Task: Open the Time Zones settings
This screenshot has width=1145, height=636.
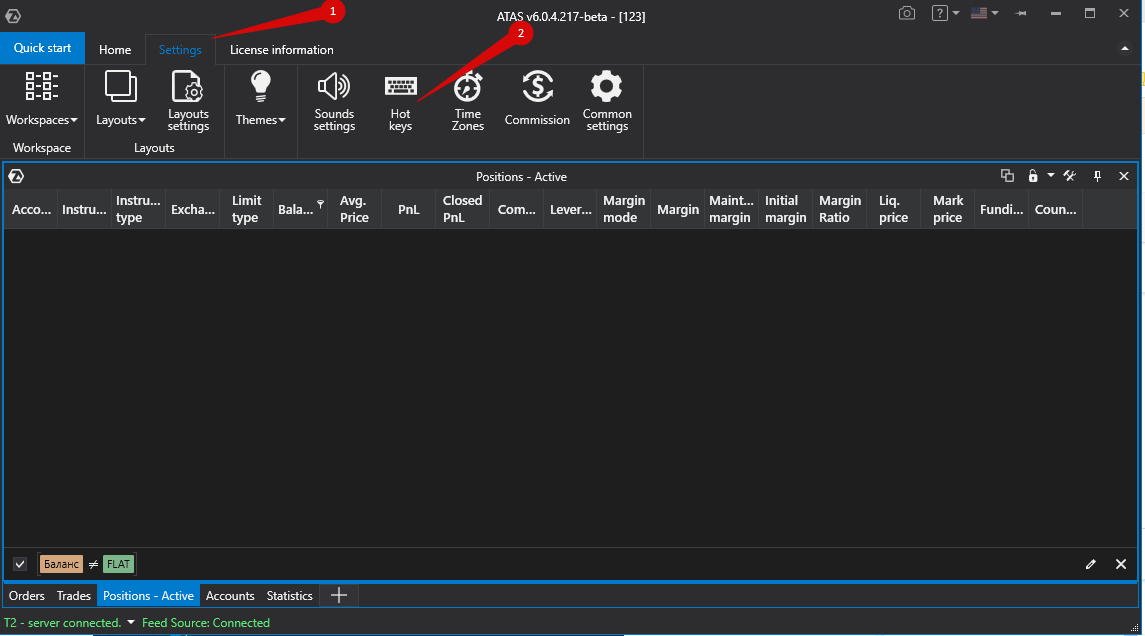Action: [x=467, y=99]
